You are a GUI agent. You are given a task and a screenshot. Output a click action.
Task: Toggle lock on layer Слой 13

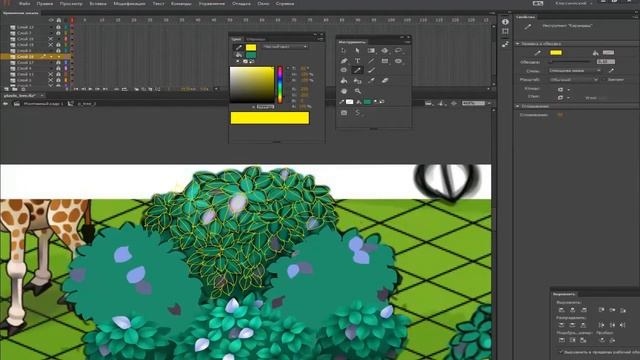click(58, 27)
